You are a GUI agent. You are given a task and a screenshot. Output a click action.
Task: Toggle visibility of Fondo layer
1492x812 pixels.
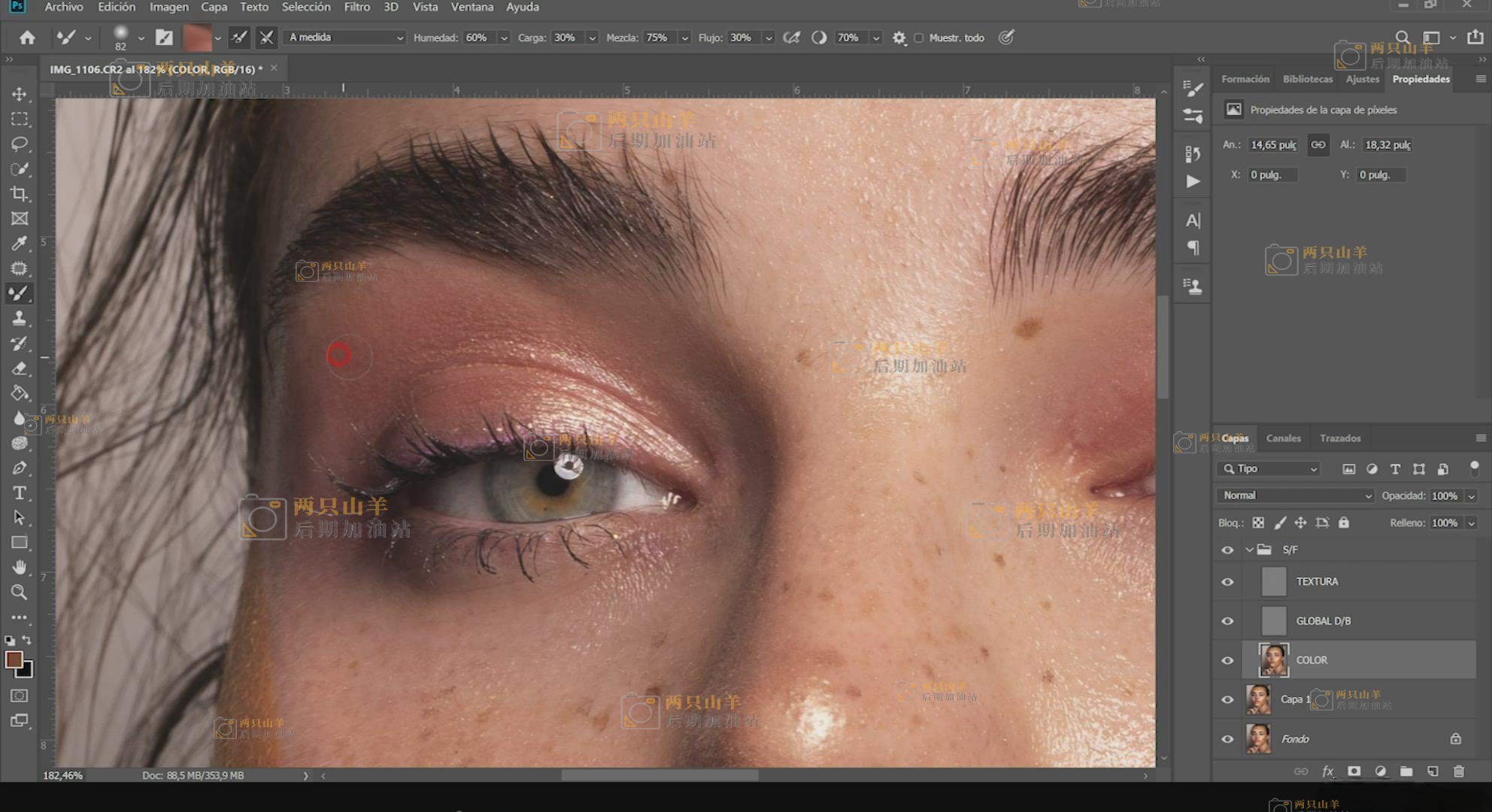(x=1227, y=739)
